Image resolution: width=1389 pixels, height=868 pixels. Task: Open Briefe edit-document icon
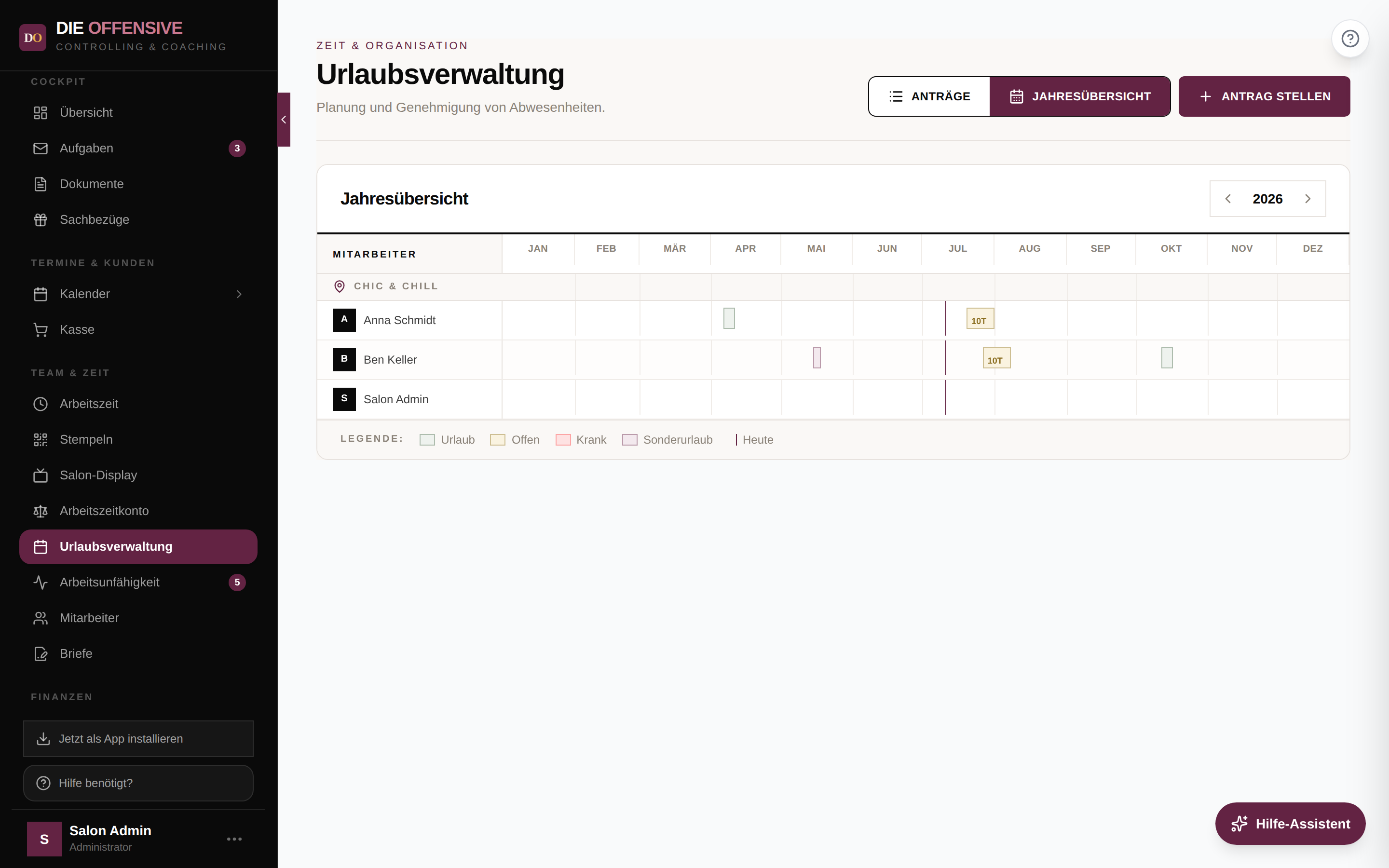click(x=40, y=653)
